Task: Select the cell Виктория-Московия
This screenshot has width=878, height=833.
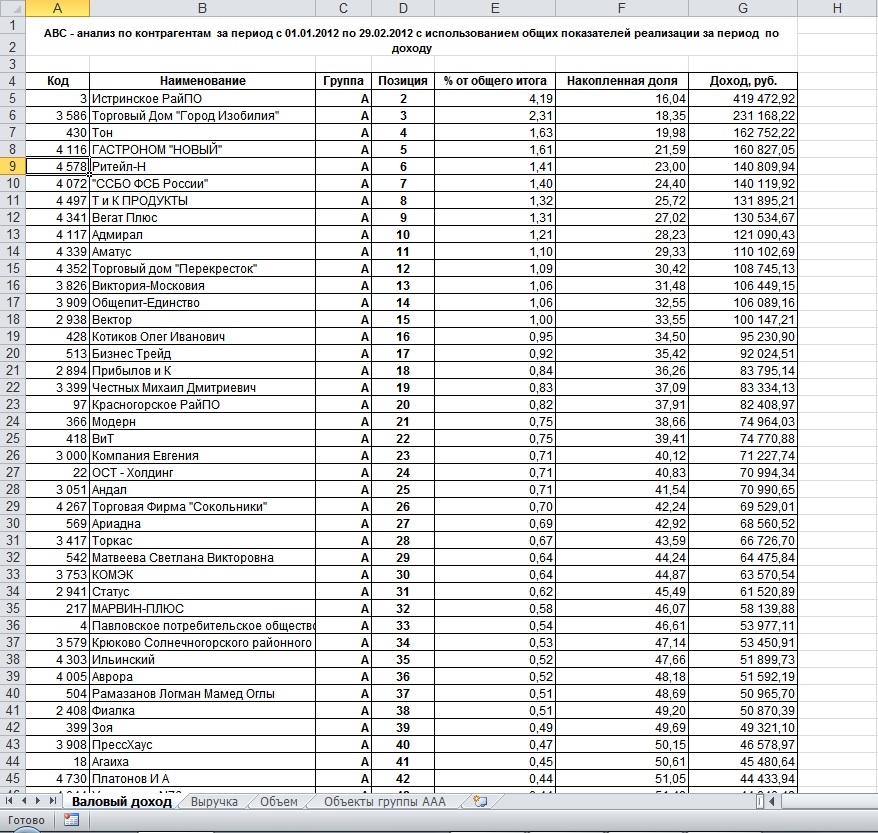Action: click(202, 286)
